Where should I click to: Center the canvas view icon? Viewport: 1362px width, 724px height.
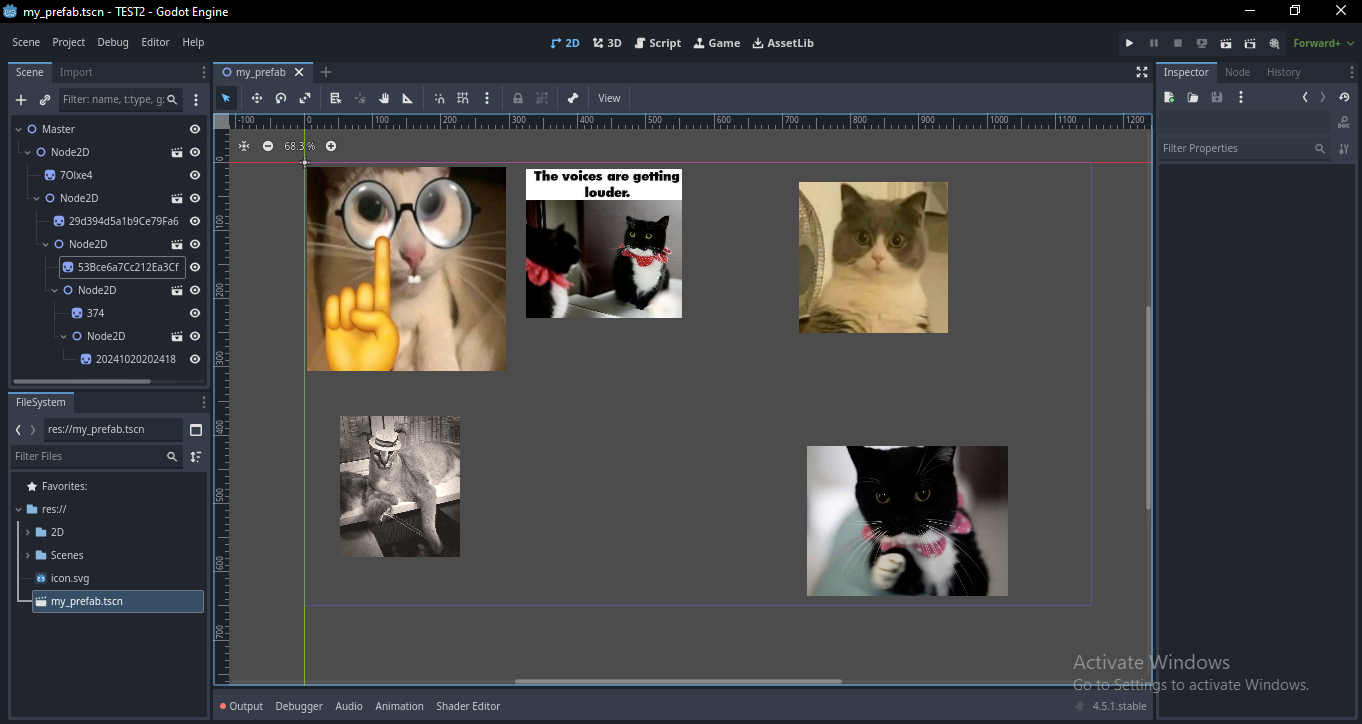coord(244,146)
